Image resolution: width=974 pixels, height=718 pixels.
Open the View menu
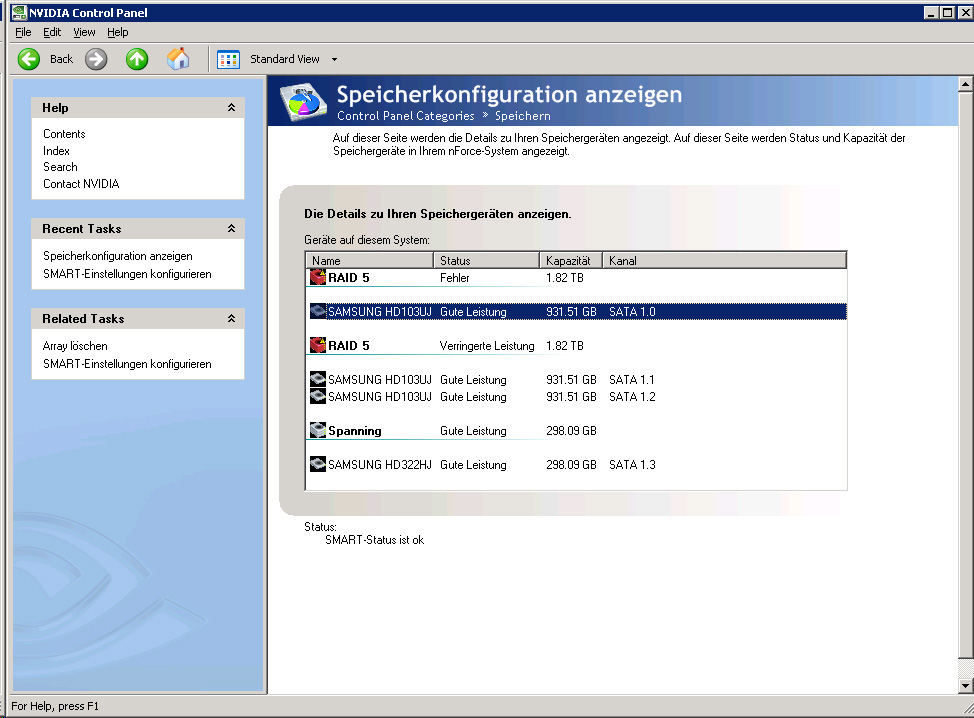[84, 32]
